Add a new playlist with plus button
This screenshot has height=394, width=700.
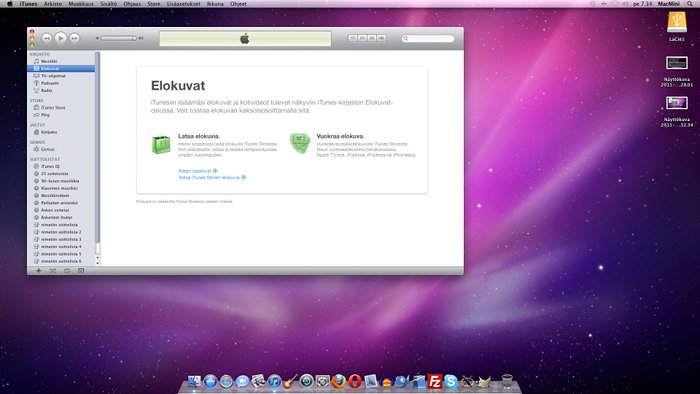coord(39,271)
